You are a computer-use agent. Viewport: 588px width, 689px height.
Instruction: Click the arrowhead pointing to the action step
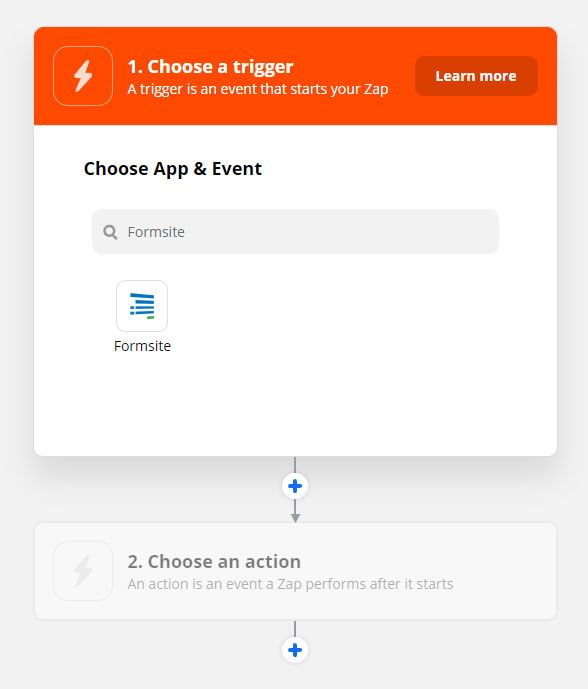pos(295,518)
